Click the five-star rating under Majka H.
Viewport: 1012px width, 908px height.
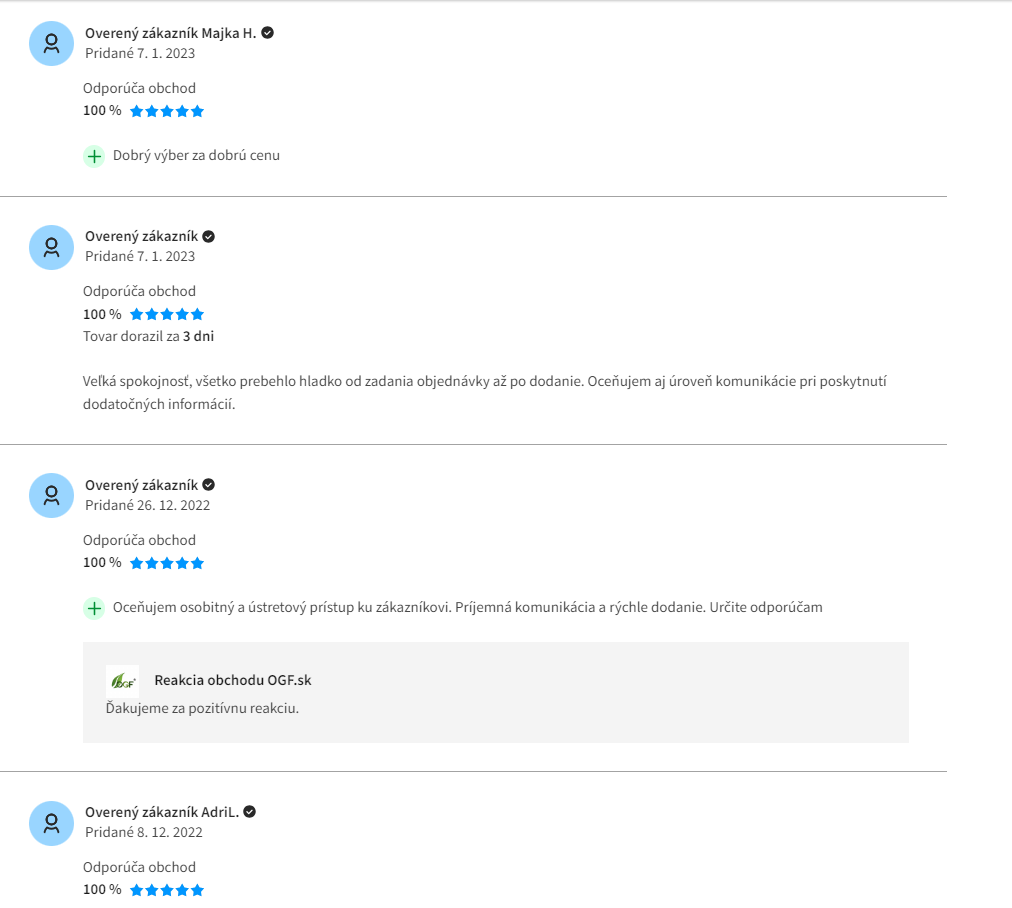coord(167,111)
